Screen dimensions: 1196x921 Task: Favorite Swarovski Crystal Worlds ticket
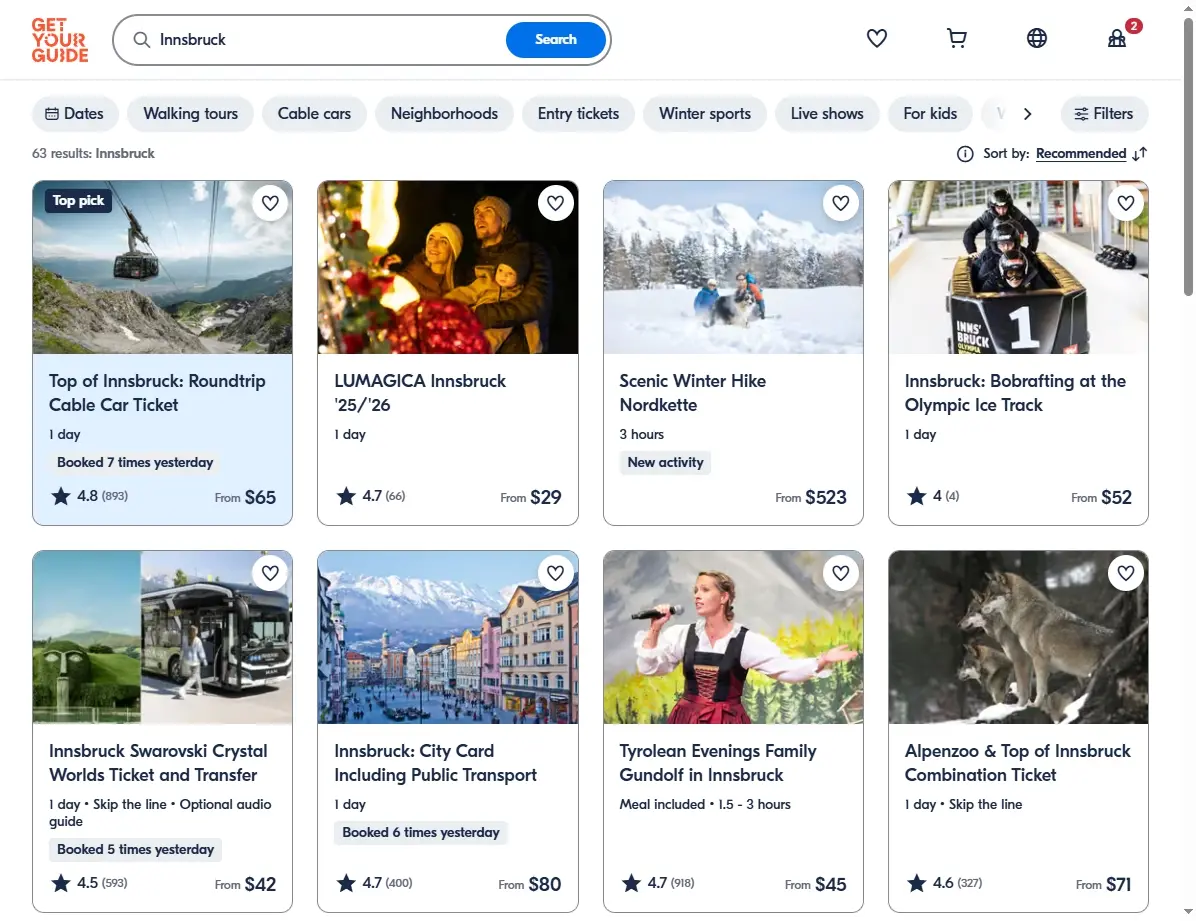pos(270,573)
